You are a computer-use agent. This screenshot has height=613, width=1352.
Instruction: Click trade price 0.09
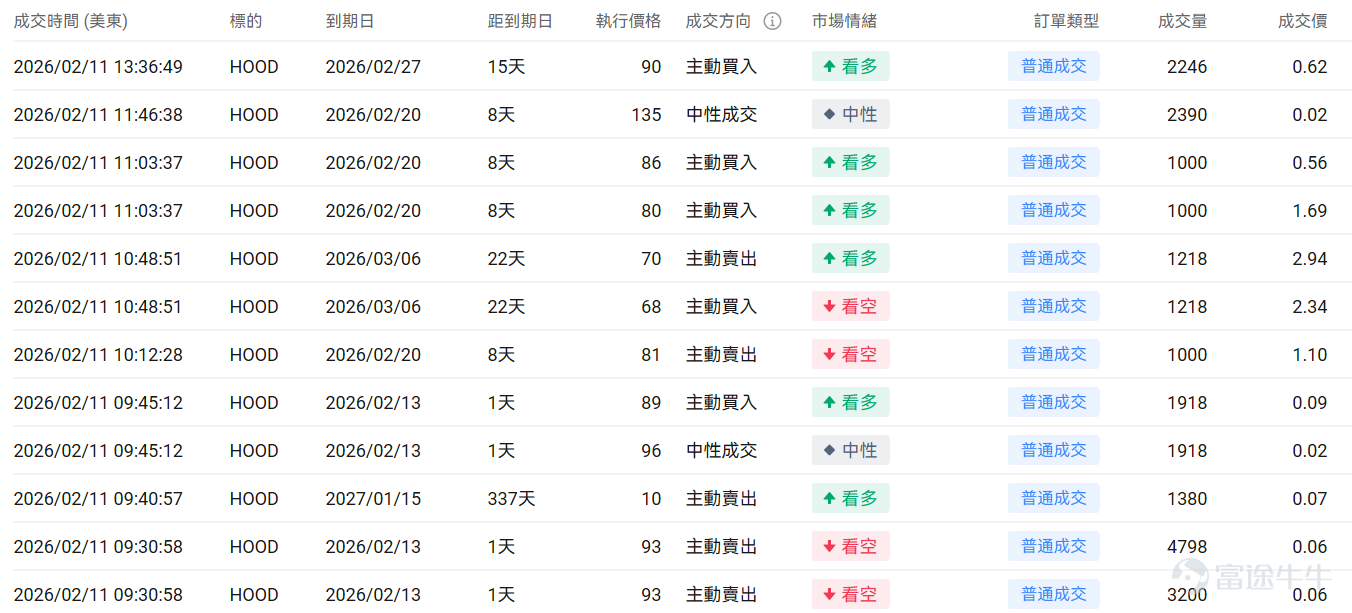(1310, 403)
